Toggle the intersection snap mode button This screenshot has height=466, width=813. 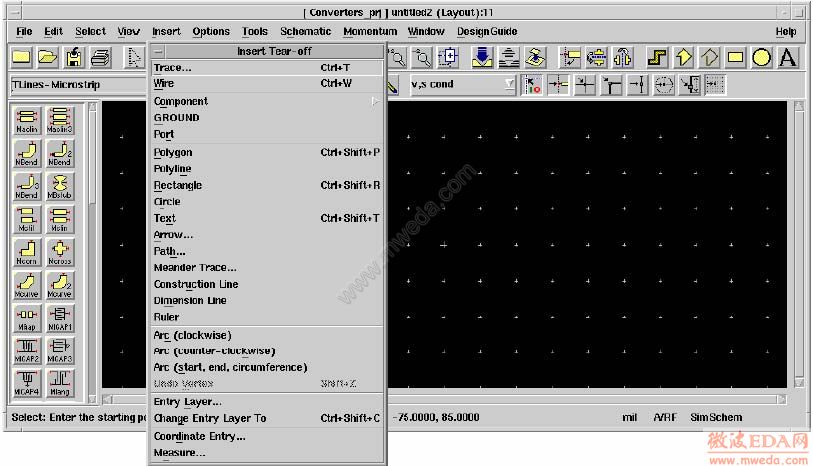tap(585, 85)
